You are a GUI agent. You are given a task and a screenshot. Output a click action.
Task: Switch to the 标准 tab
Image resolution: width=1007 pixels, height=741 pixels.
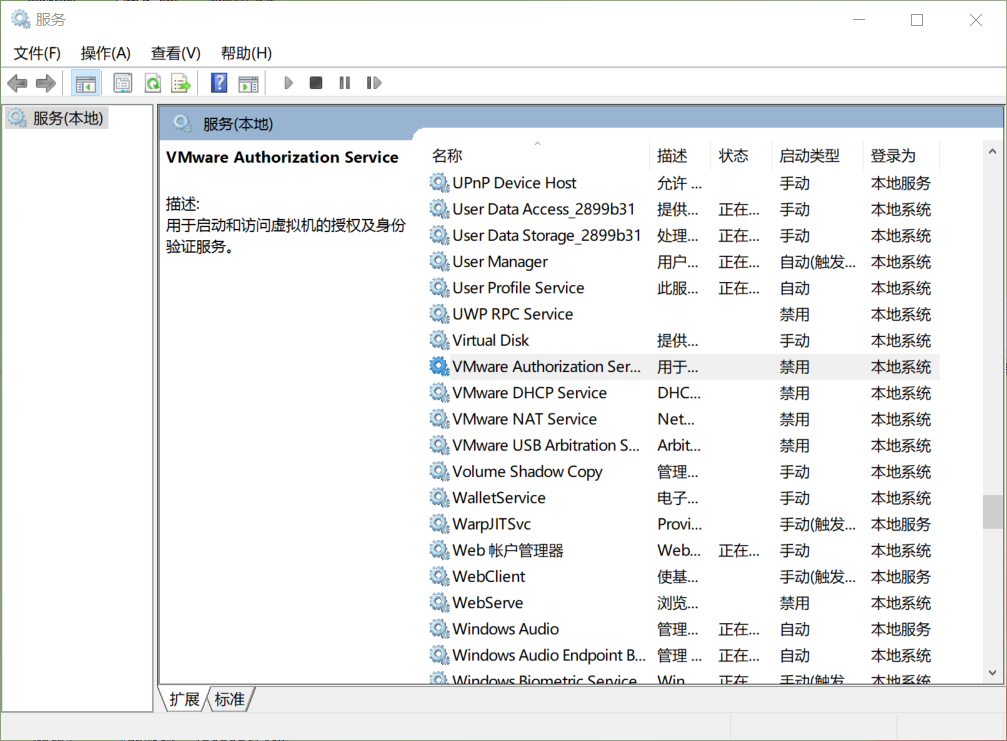pyautogui.click(x=229, y=700)
